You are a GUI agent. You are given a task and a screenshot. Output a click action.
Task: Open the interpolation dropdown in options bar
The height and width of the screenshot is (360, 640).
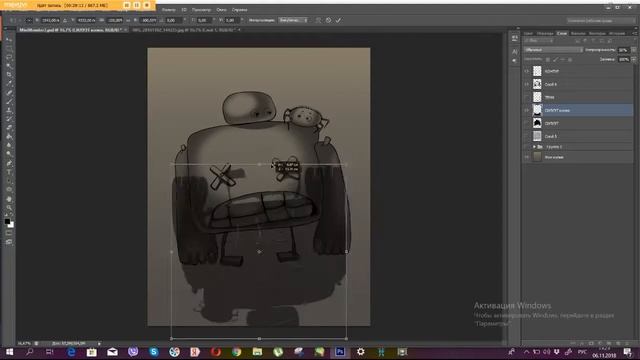293,20
